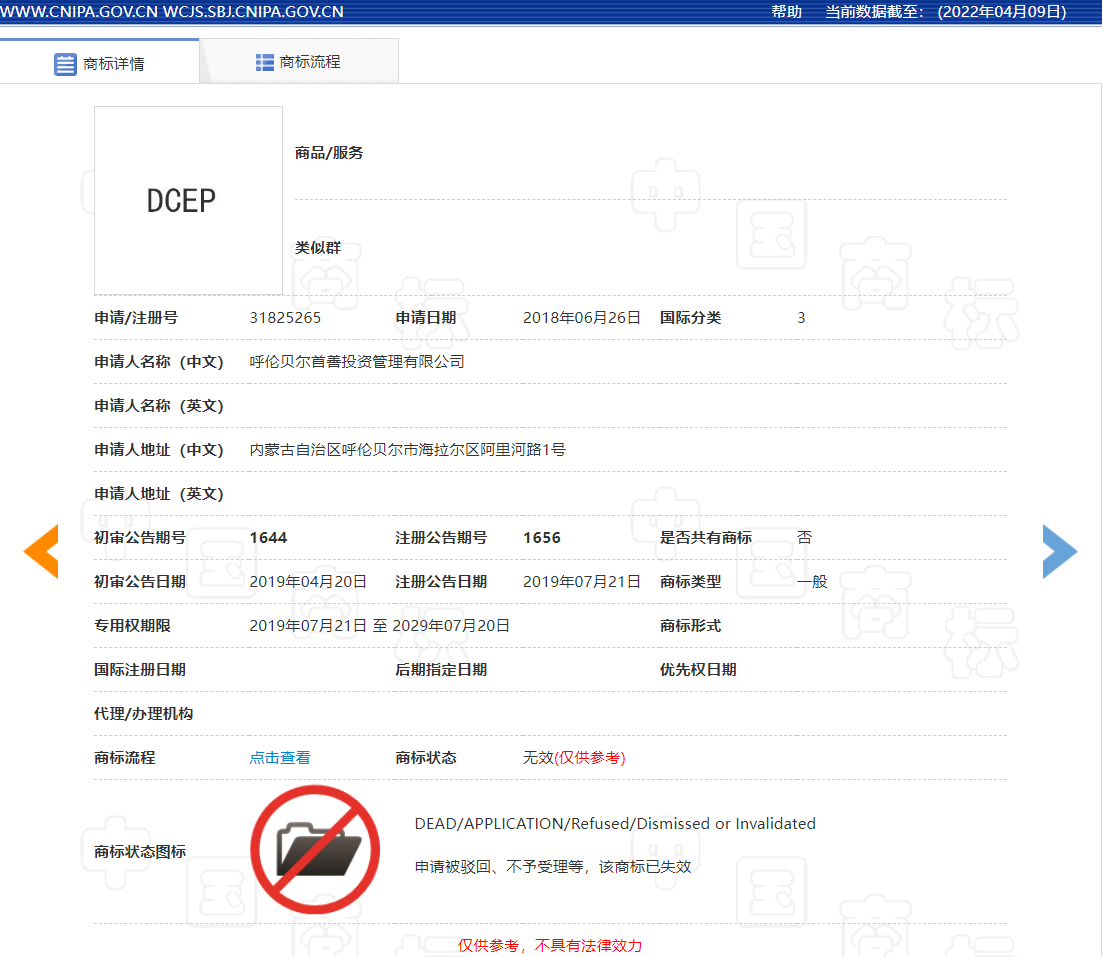Click the 商标详情 list icon
Viewport: 1103px width, 957px height.
(65, 64)
